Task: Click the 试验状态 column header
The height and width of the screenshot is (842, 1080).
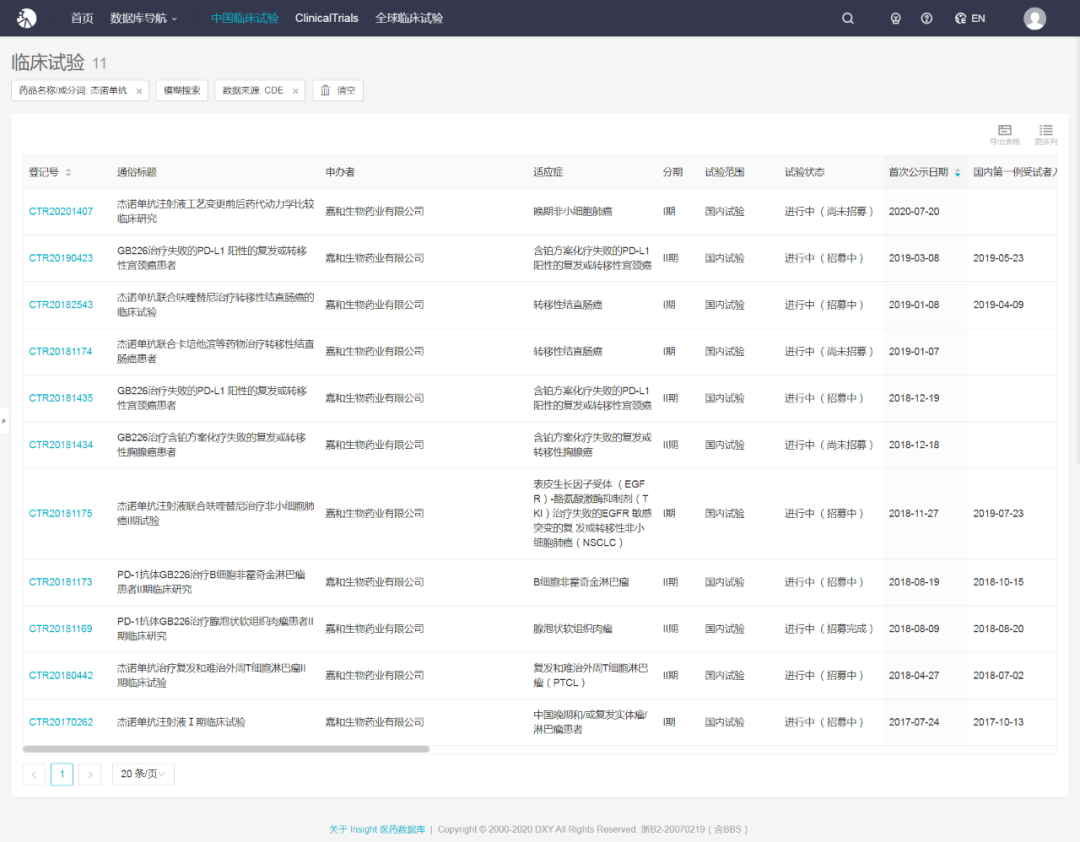Action: pos(804,172)
